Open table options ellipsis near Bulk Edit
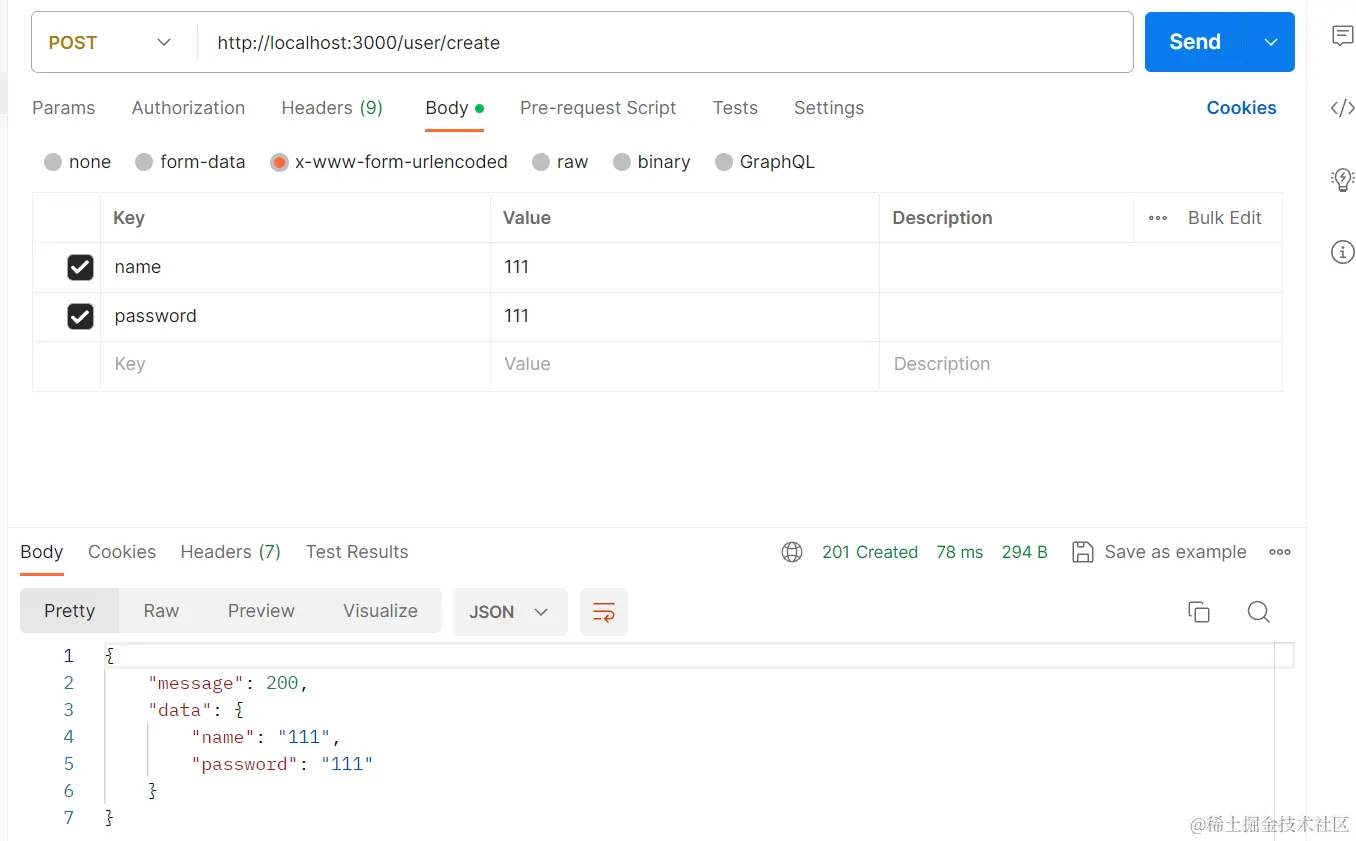The image size is (1356, 841). (1158, 218)
